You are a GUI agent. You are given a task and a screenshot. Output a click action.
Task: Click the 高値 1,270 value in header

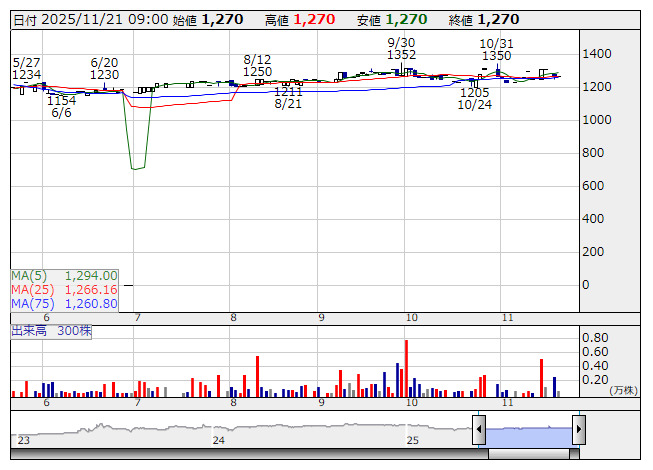[314, 19]
